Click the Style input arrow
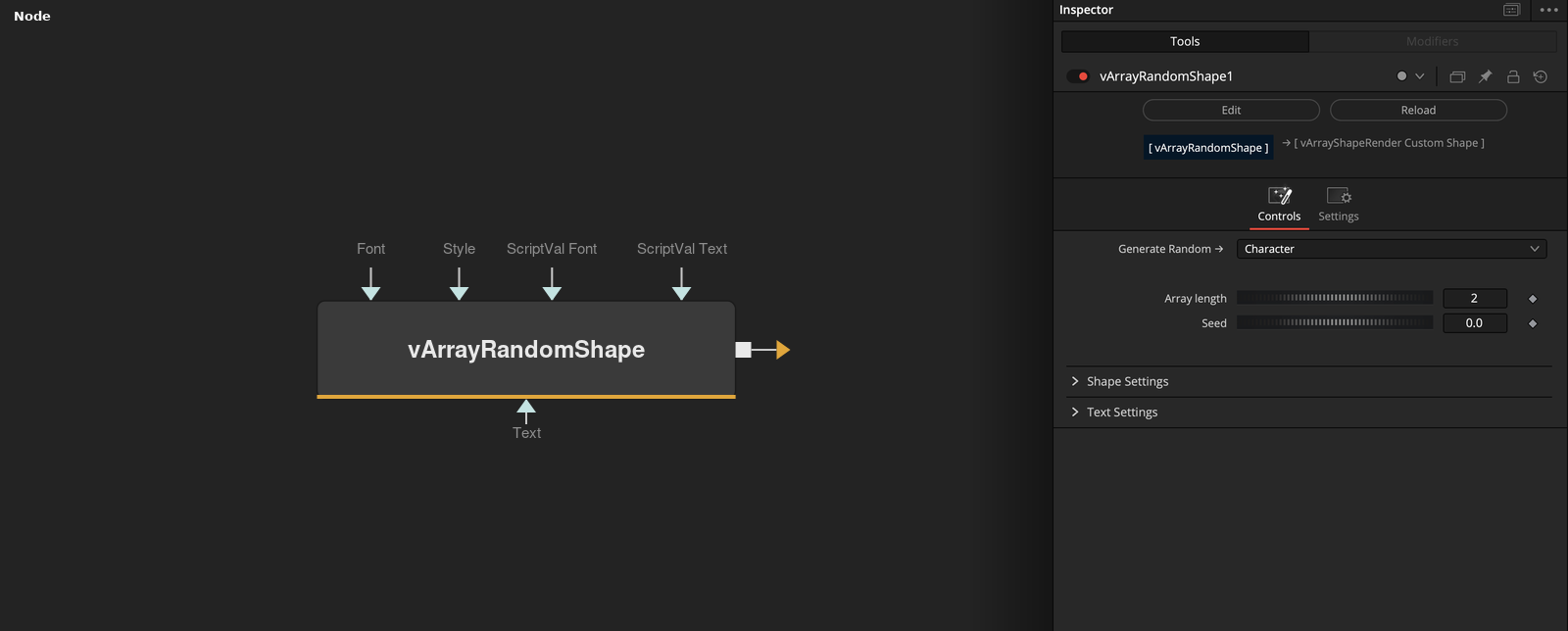This screenshot has width=1568, height=631. [x=459, y=284]
